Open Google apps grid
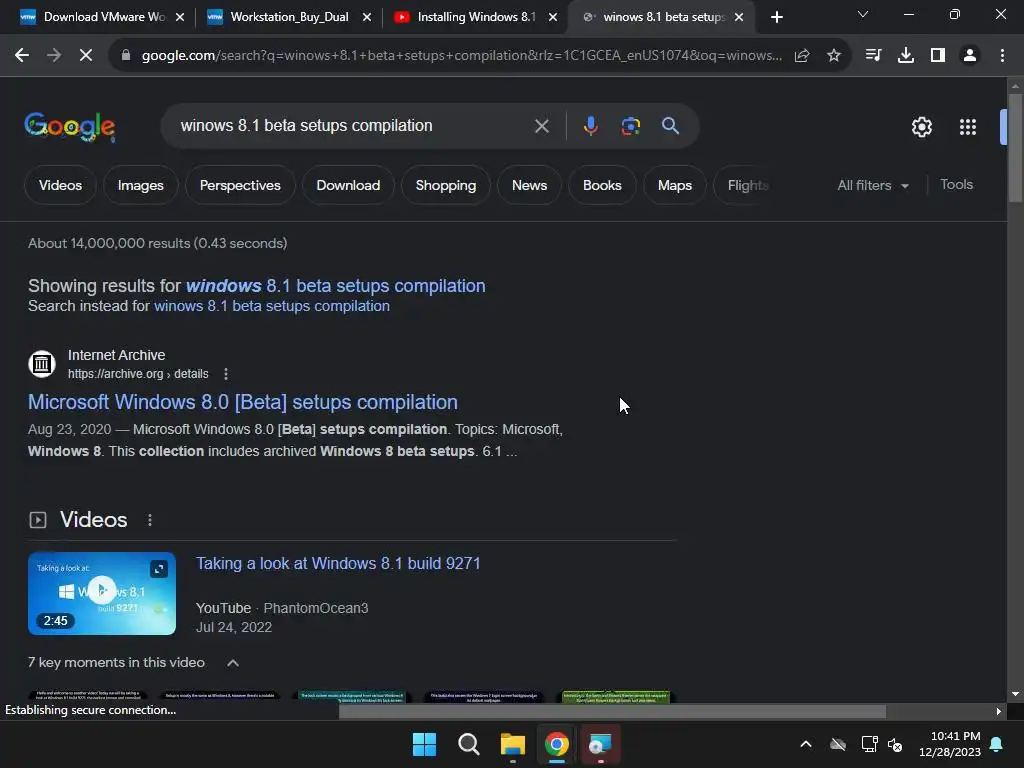The image size is (1024, 768). (x=968, y=127)
